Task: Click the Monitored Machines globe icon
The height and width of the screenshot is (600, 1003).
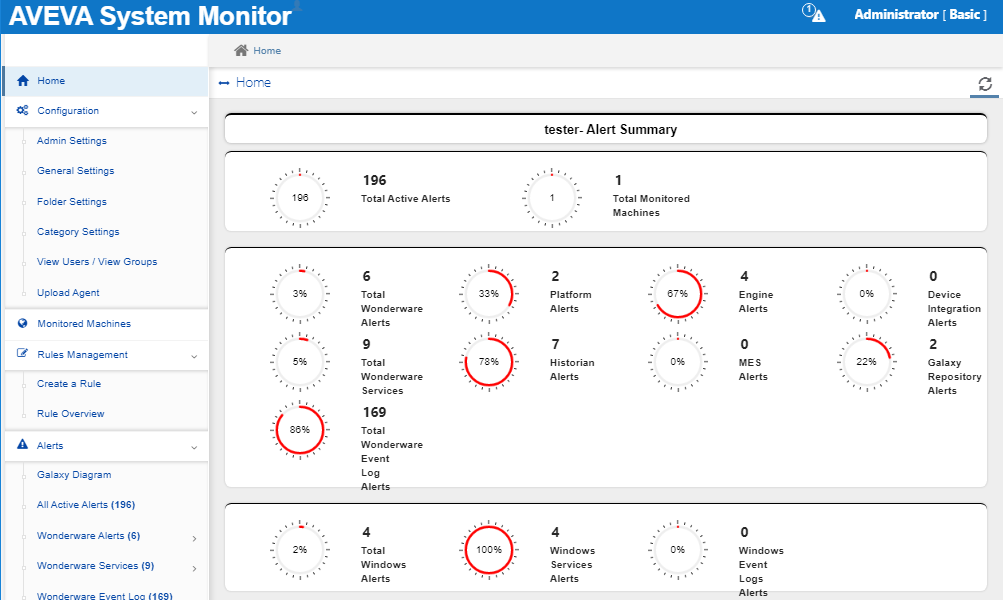Action: tap(22, 323)
